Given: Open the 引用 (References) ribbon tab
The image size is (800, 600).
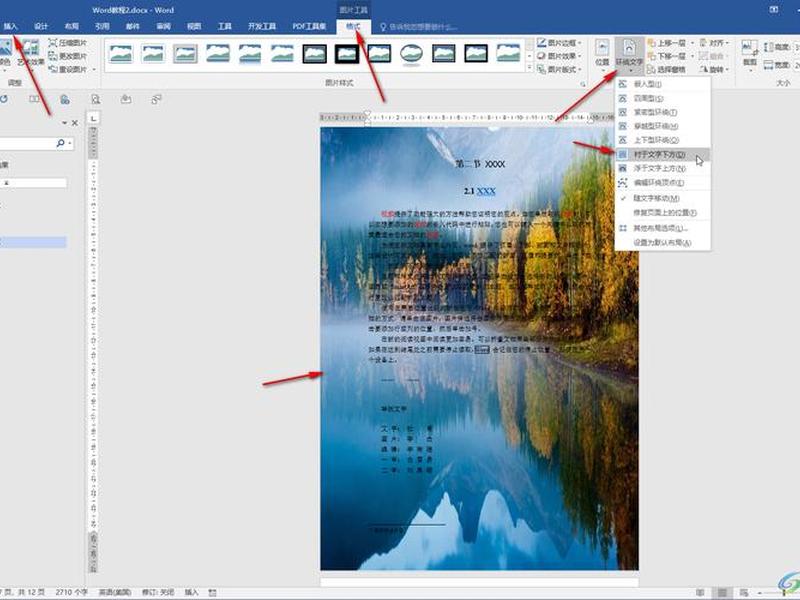Looking at the screenshot, I should point(102,27).
